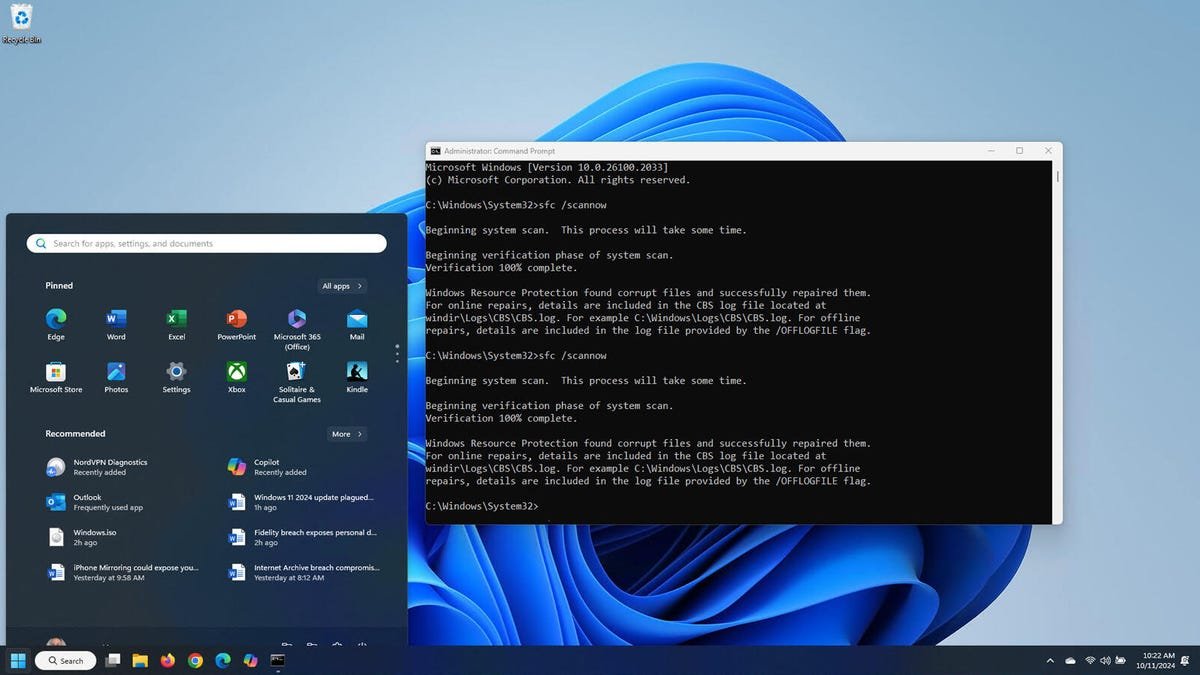This screenshot has height=675, width=1200.
Task: Click the 'Administrator: Command Prompt' window title
Action: [x=498, y=151]
